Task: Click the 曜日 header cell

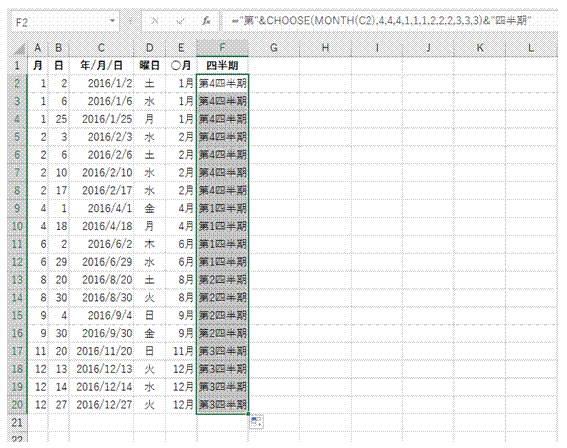Action: tap(149, 66)
